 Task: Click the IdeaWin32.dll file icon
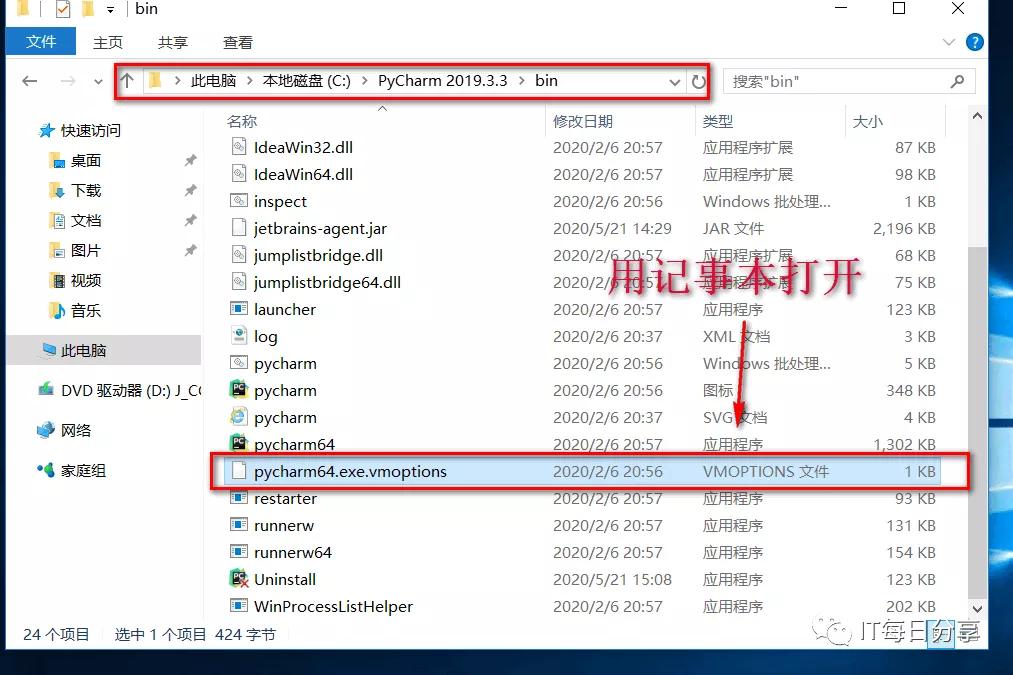[239, 147]
